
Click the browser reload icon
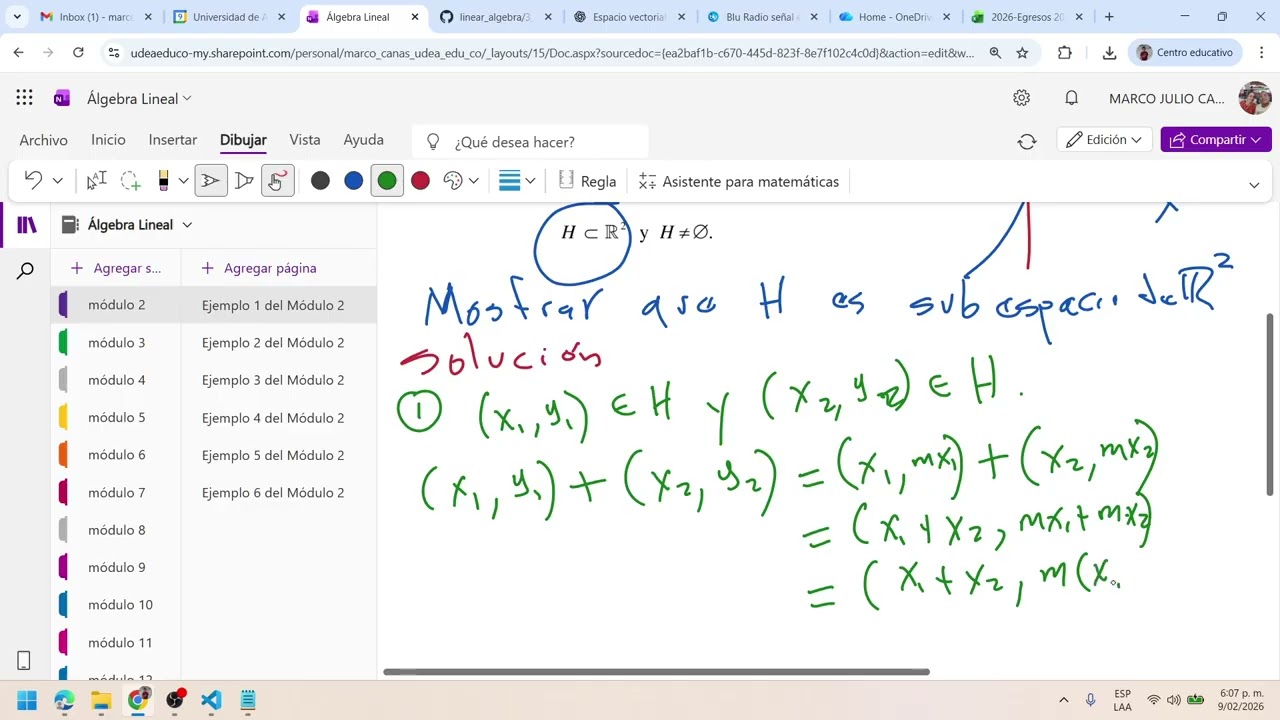point(78,53)
